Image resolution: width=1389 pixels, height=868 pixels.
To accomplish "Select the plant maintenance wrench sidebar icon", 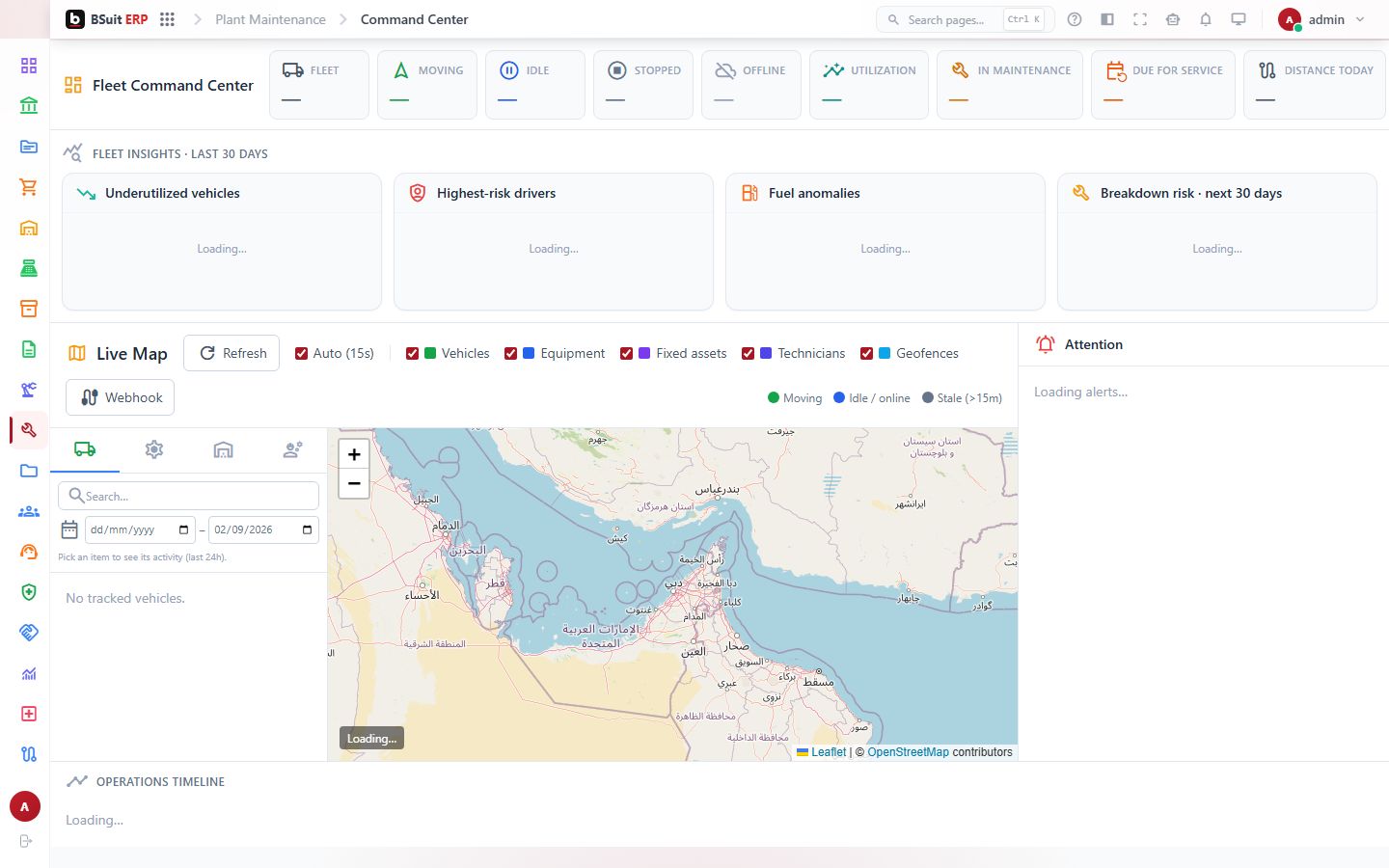I will (29, 430).
